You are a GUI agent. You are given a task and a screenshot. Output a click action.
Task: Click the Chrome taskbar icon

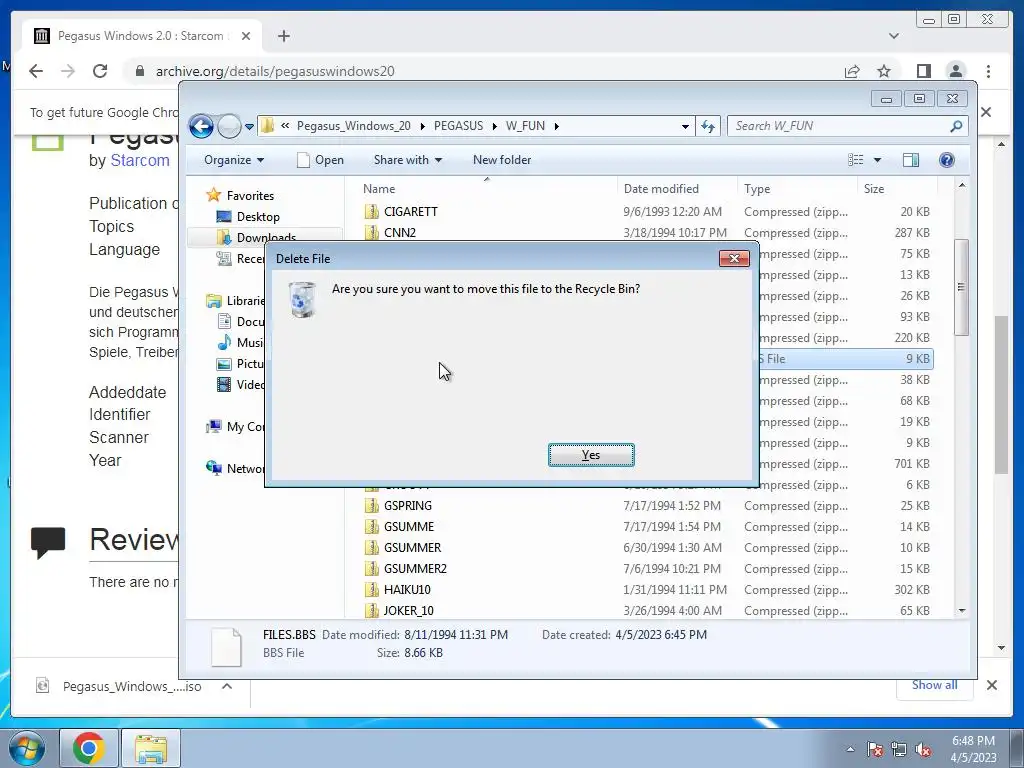click(89, 748)
